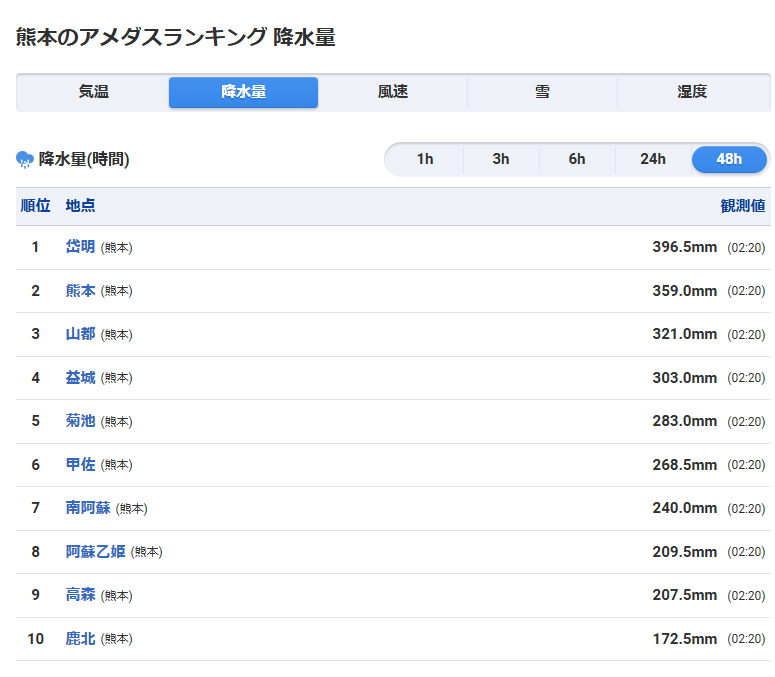The width and height of the screenshot is (775, 677).
Task: Click the 南阿蘇 station link
Action: [x=88, y=508]
